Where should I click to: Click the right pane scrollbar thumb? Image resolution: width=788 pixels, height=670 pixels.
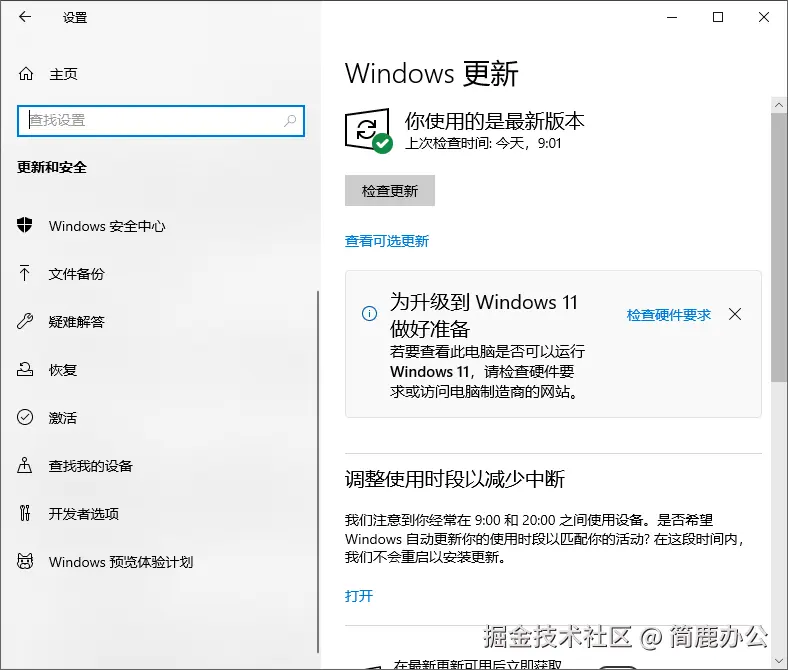[779, 247]
